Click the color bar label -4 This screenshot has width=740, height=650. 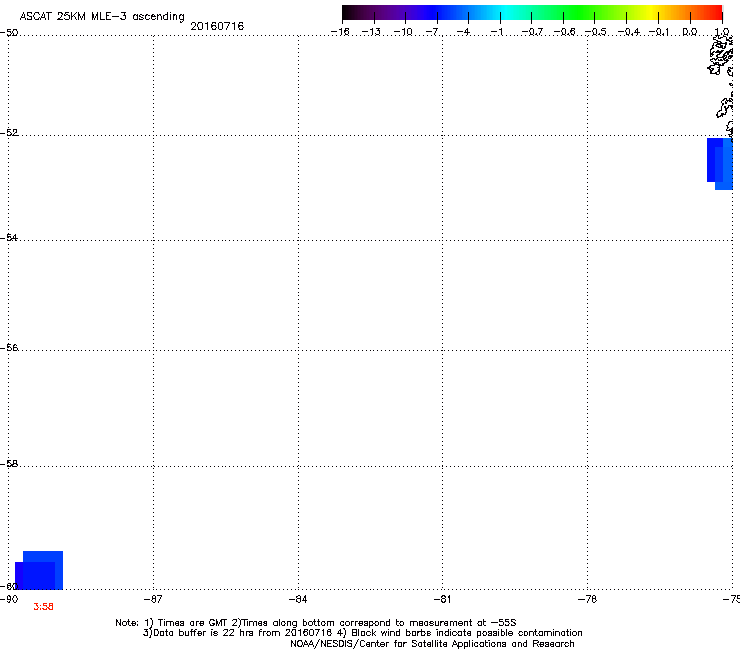point(464,32)
